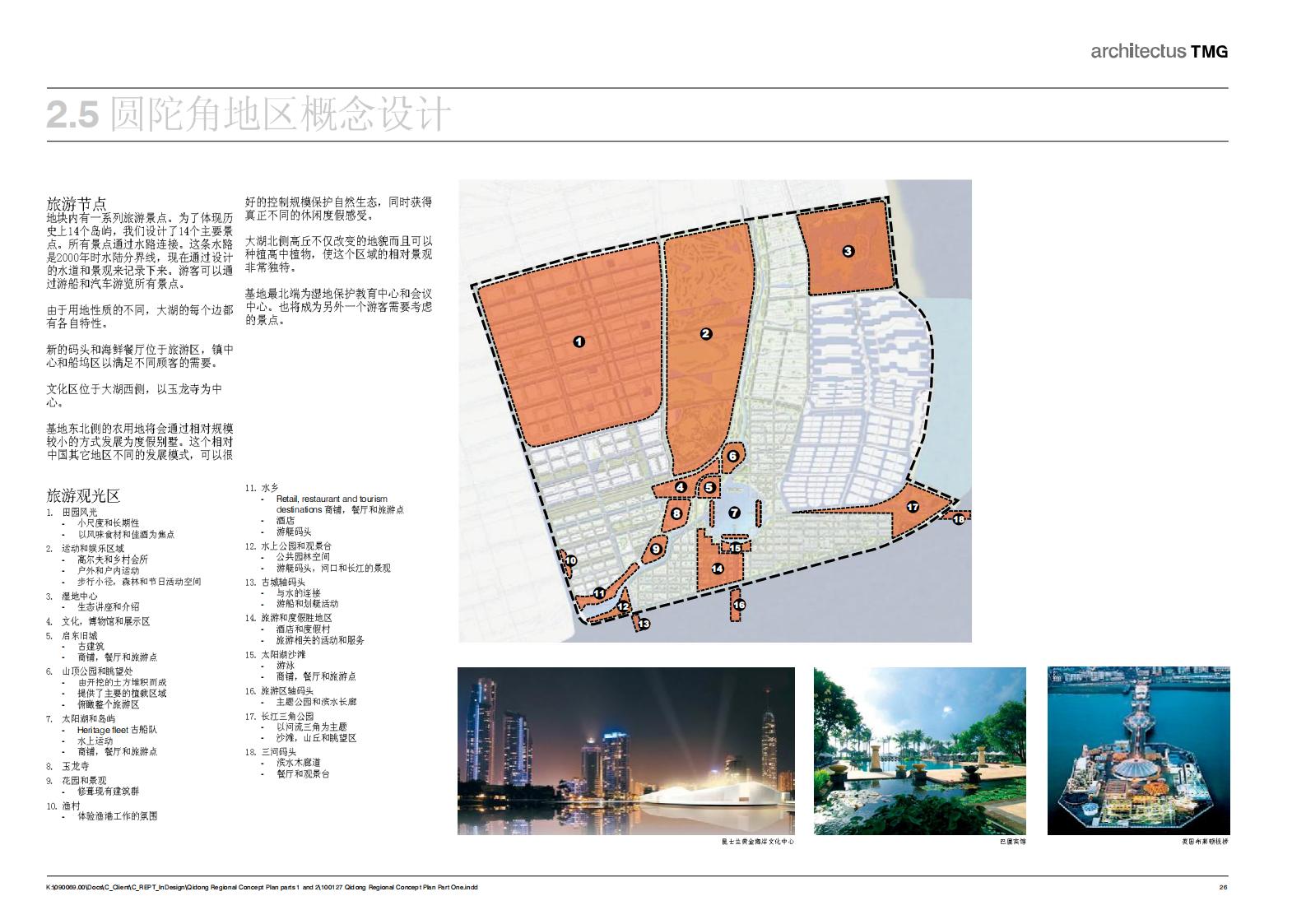Click map marker number 16
Image resolution: width=1306 pixels, height=924 pixels.
(739, 605)
